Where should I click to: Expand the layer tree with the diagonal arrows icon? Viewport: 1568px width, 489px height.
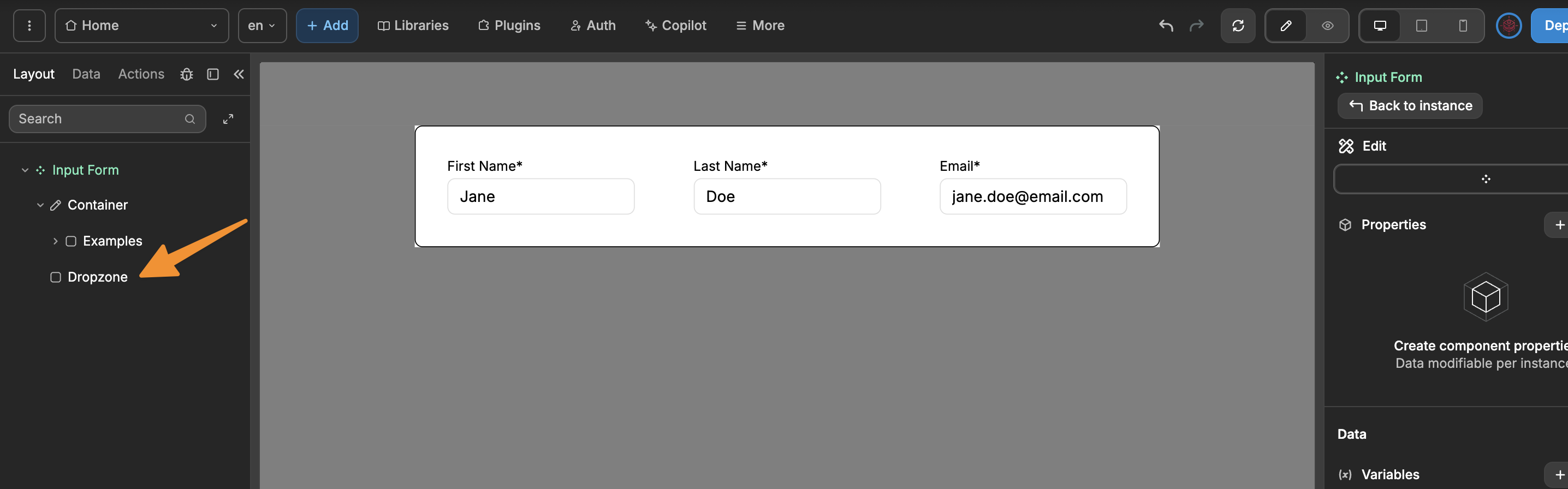click(x=228, y=118)
